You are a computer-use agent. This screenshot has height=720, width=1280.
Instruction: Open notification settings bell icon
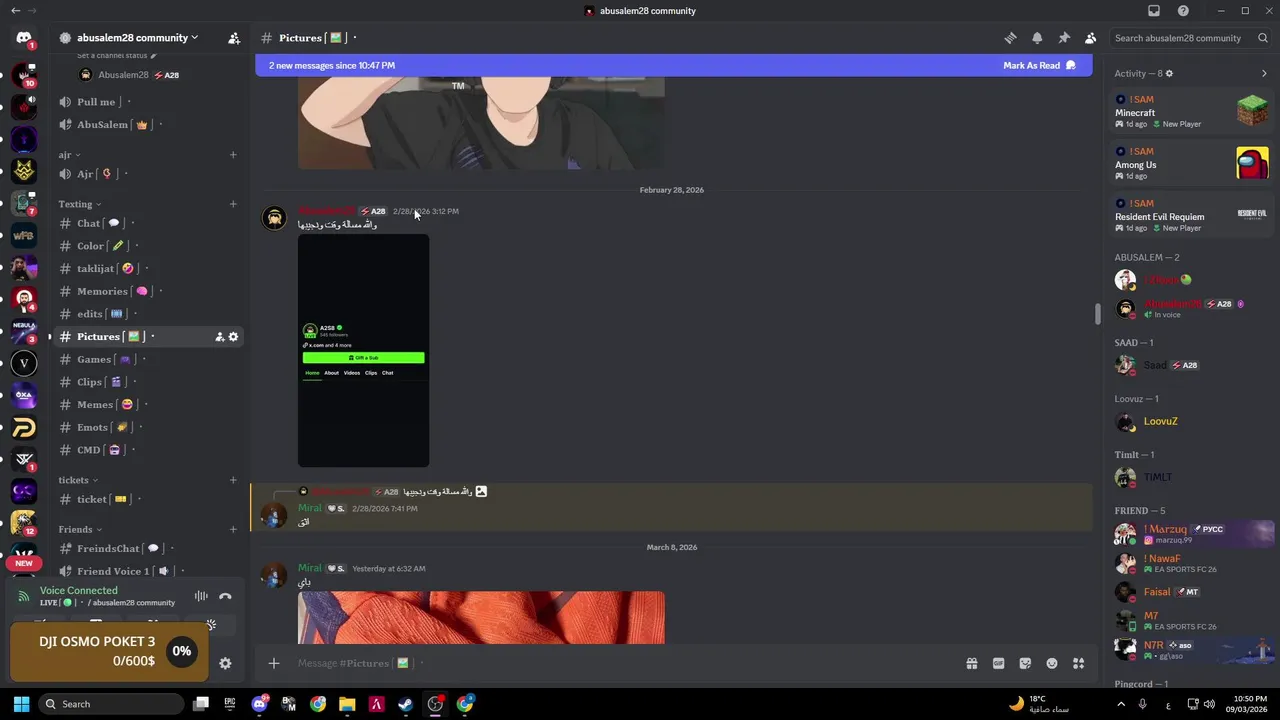1037,38
